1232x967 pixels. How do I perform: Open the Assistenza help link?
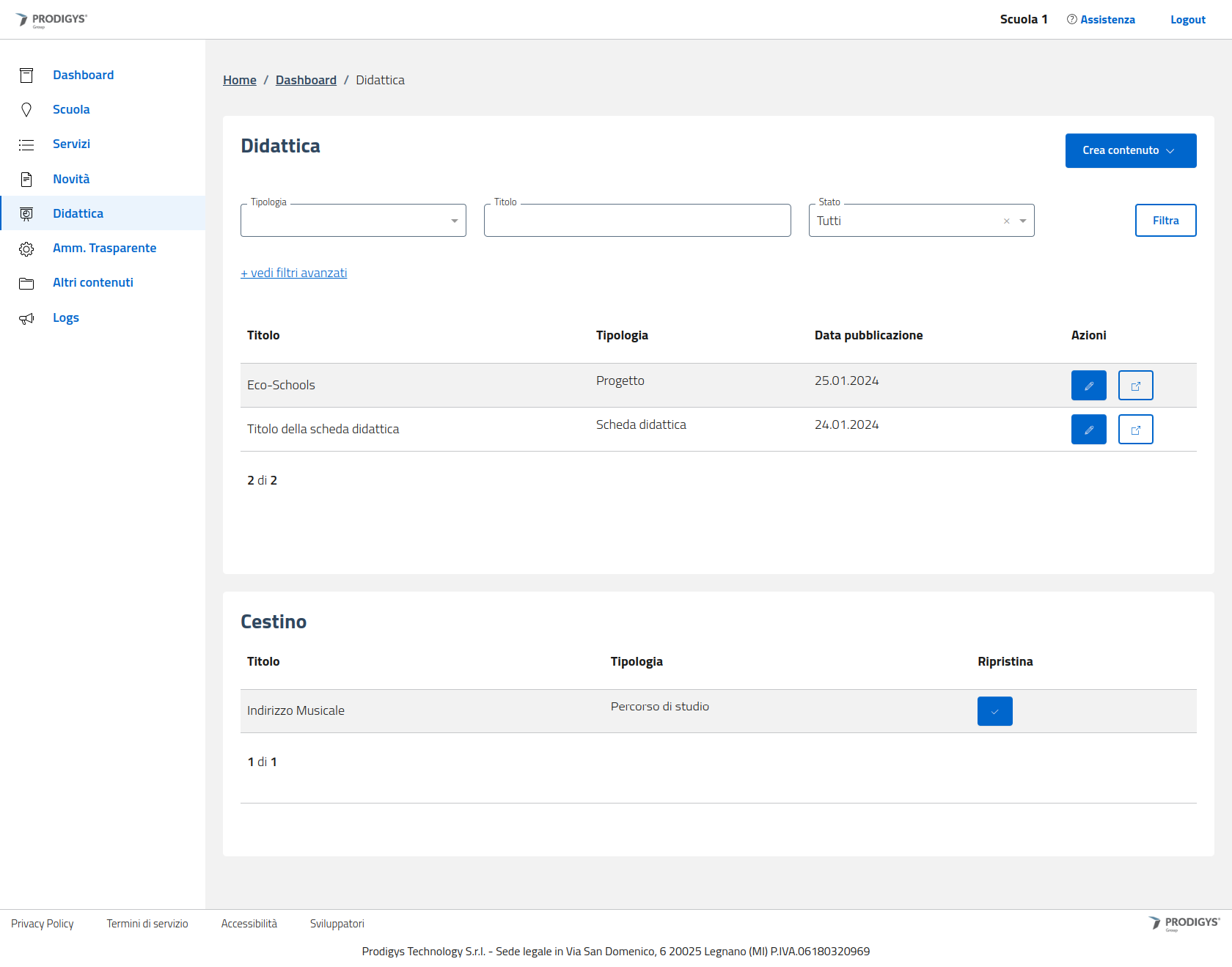1107,20
